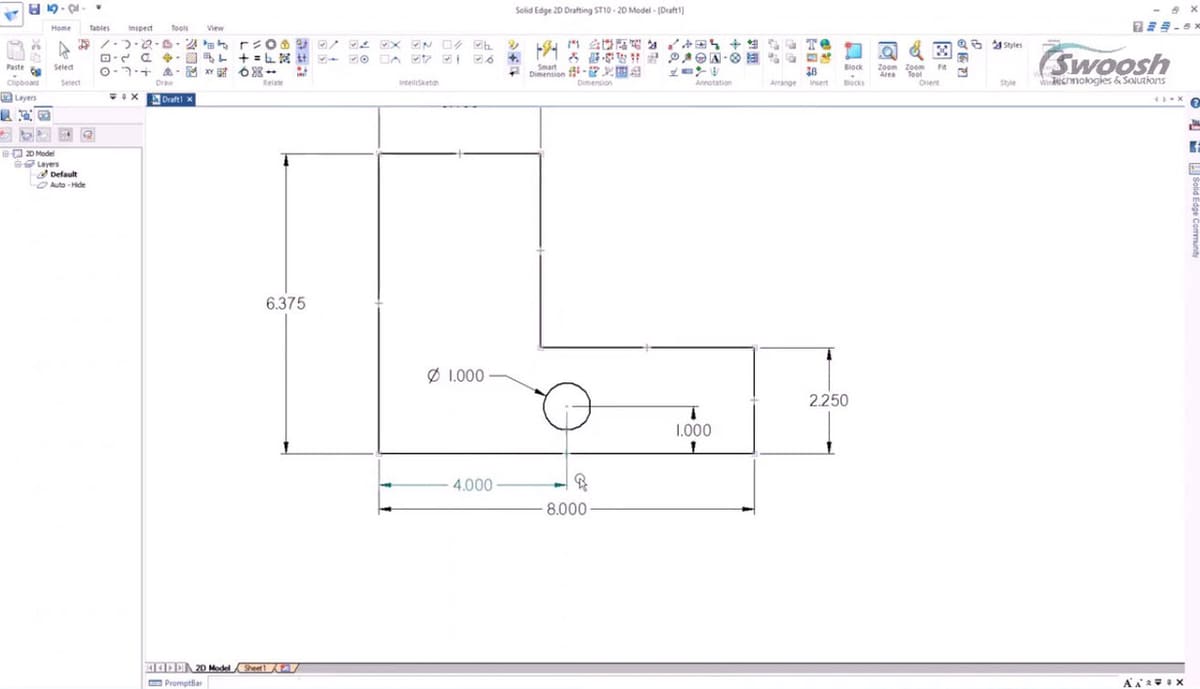
Task: Open the Line tool dropdown arrow
Action: (115, 44)
